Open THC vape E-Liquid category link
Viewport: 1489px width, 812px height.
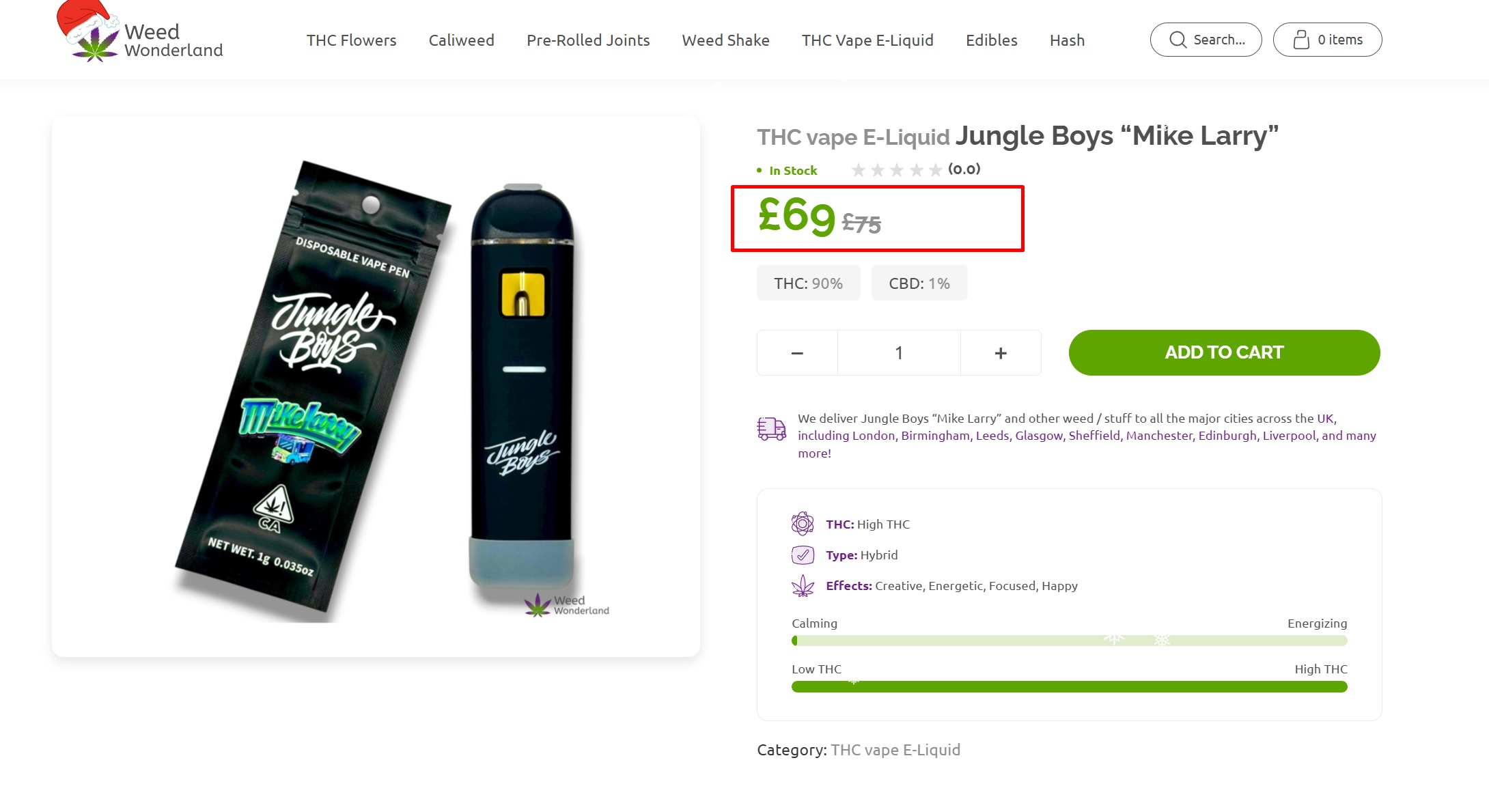coord(895,750)
